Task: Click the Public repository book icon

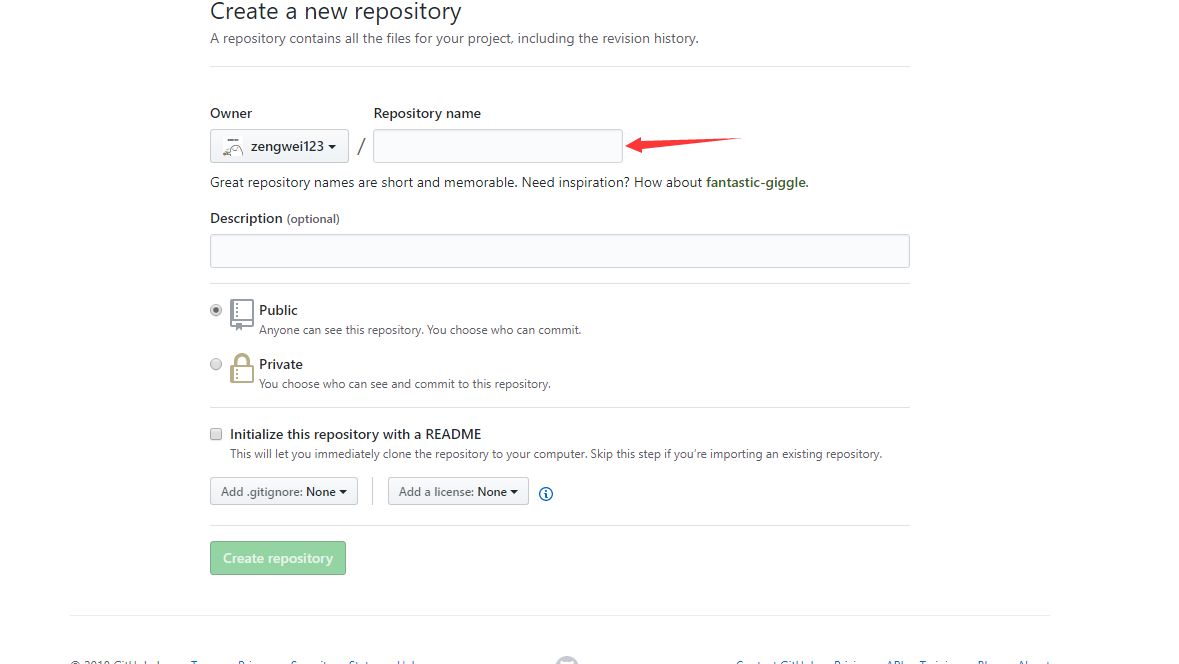Action: [241, 314]
